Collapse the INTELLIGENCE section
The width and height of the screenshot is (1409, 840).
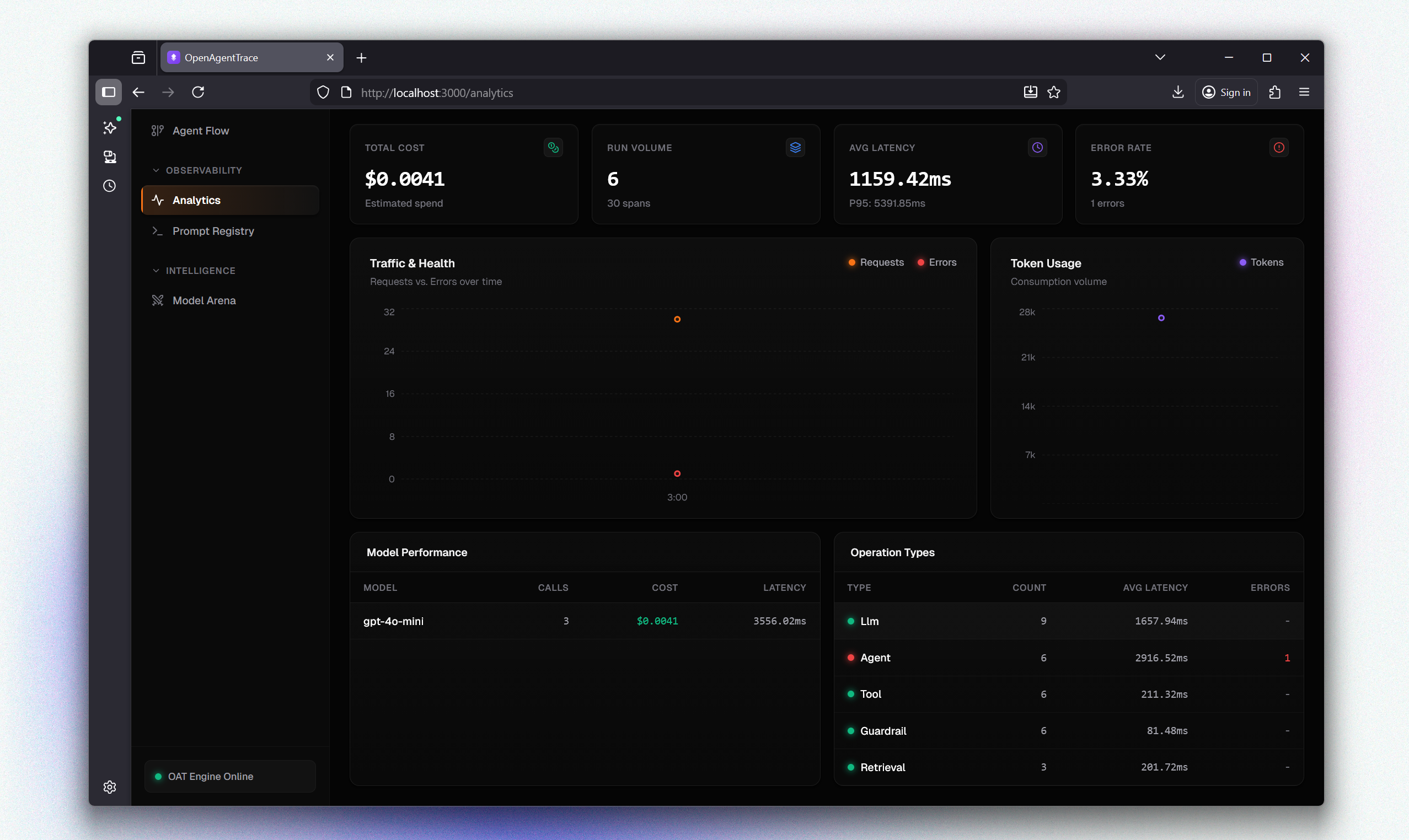click(156, 271)
